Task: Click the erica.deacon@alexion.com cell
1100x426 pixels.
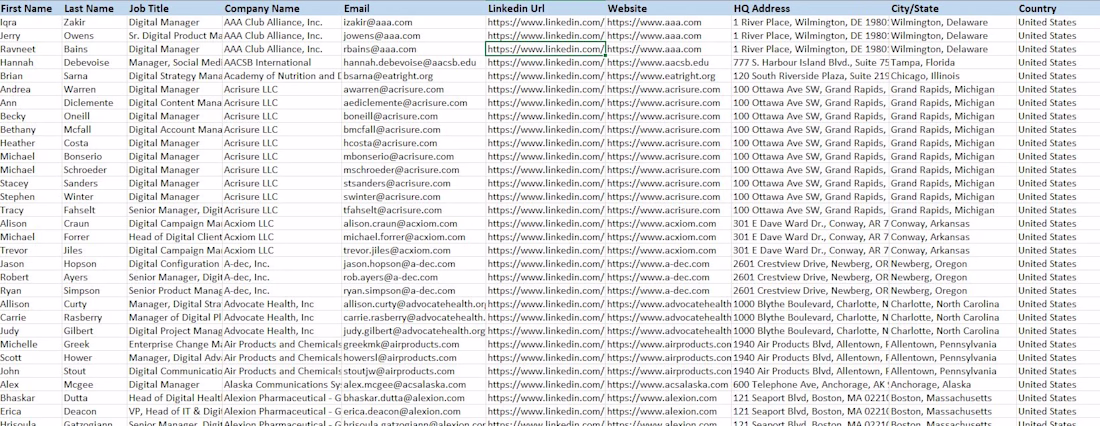Action: tap(414, 411)
